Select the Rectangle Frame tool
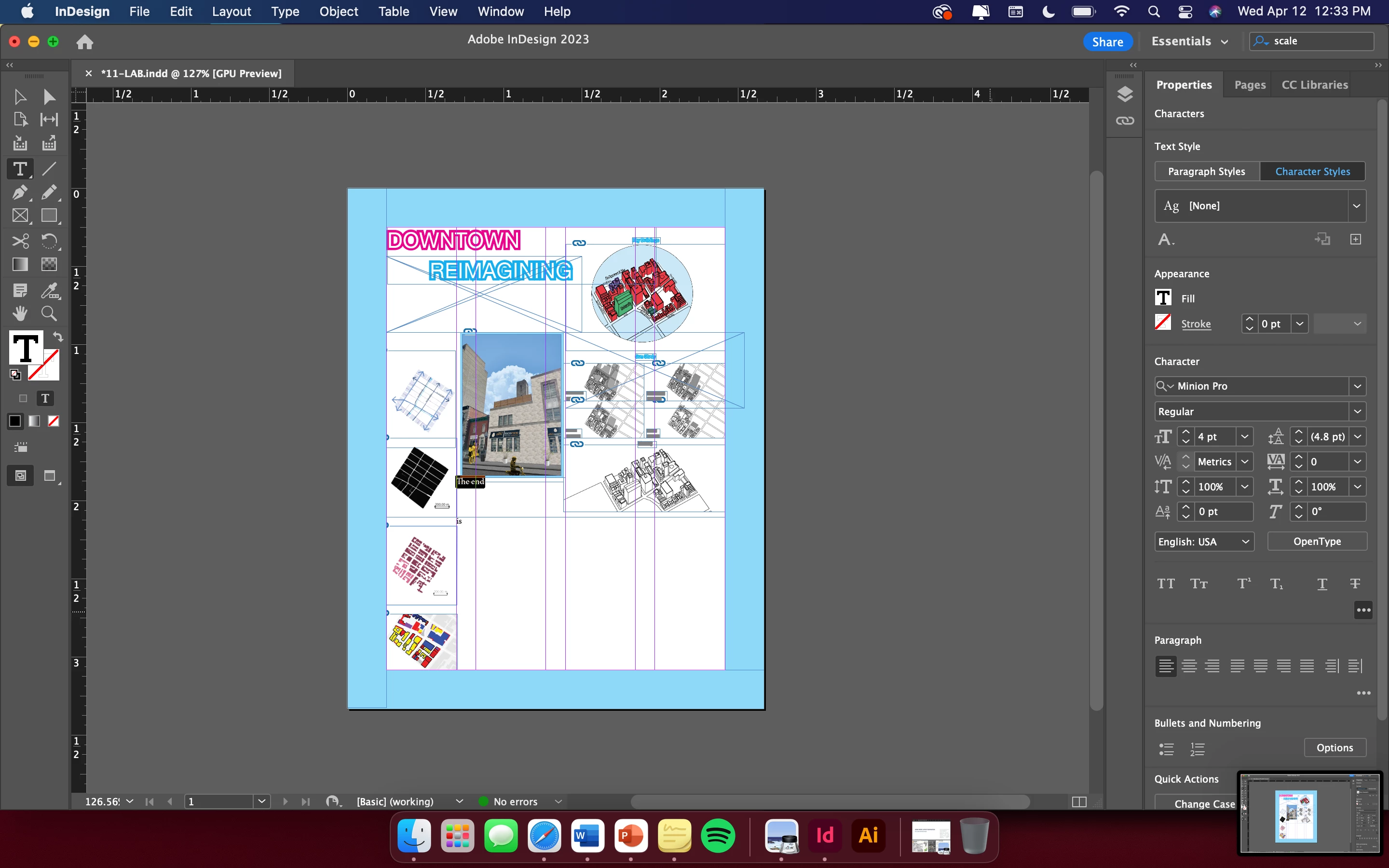Image resolution: width=1389 pixels, height=868 pixels. tap(20, 216)
